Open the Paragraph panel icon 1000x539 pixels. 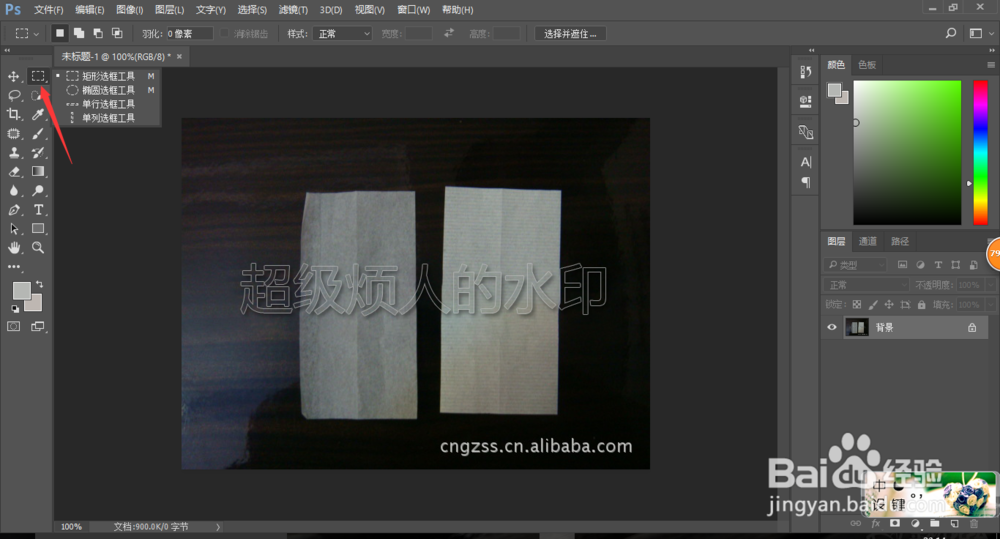805,182
